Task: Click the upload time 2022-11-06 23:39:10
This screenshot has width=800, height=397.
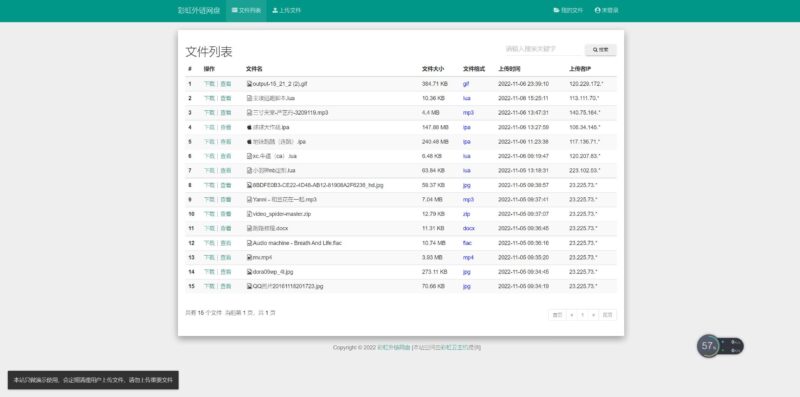Action: coord(523,84)
